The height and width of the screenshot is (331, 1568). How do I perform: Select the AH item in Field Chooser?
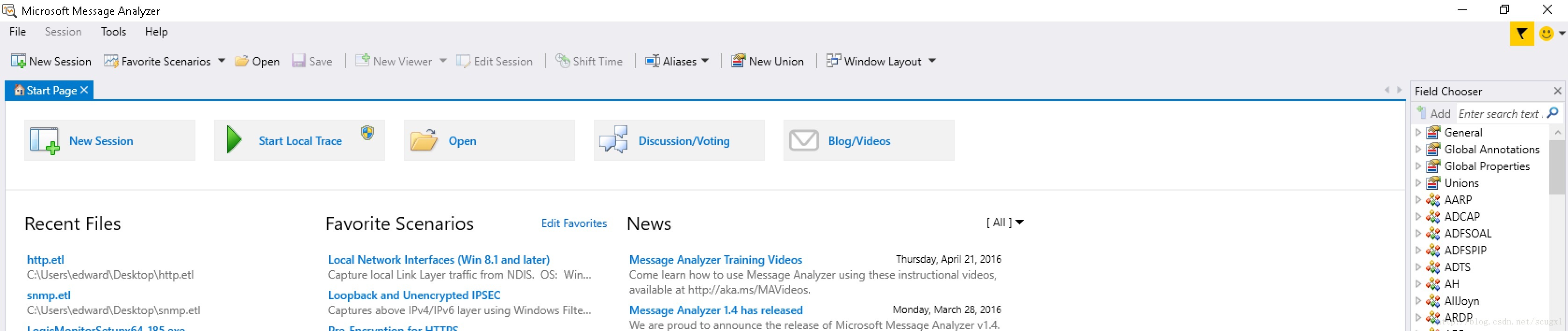pyautogui.click(x=1451, y=283)
